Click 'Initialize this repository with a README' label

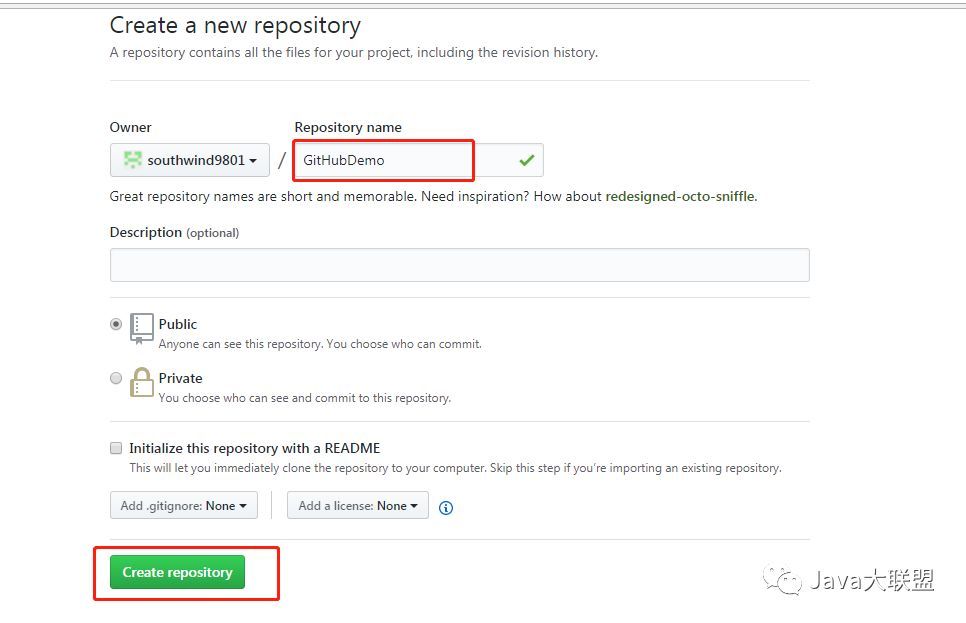coord(254,448)
